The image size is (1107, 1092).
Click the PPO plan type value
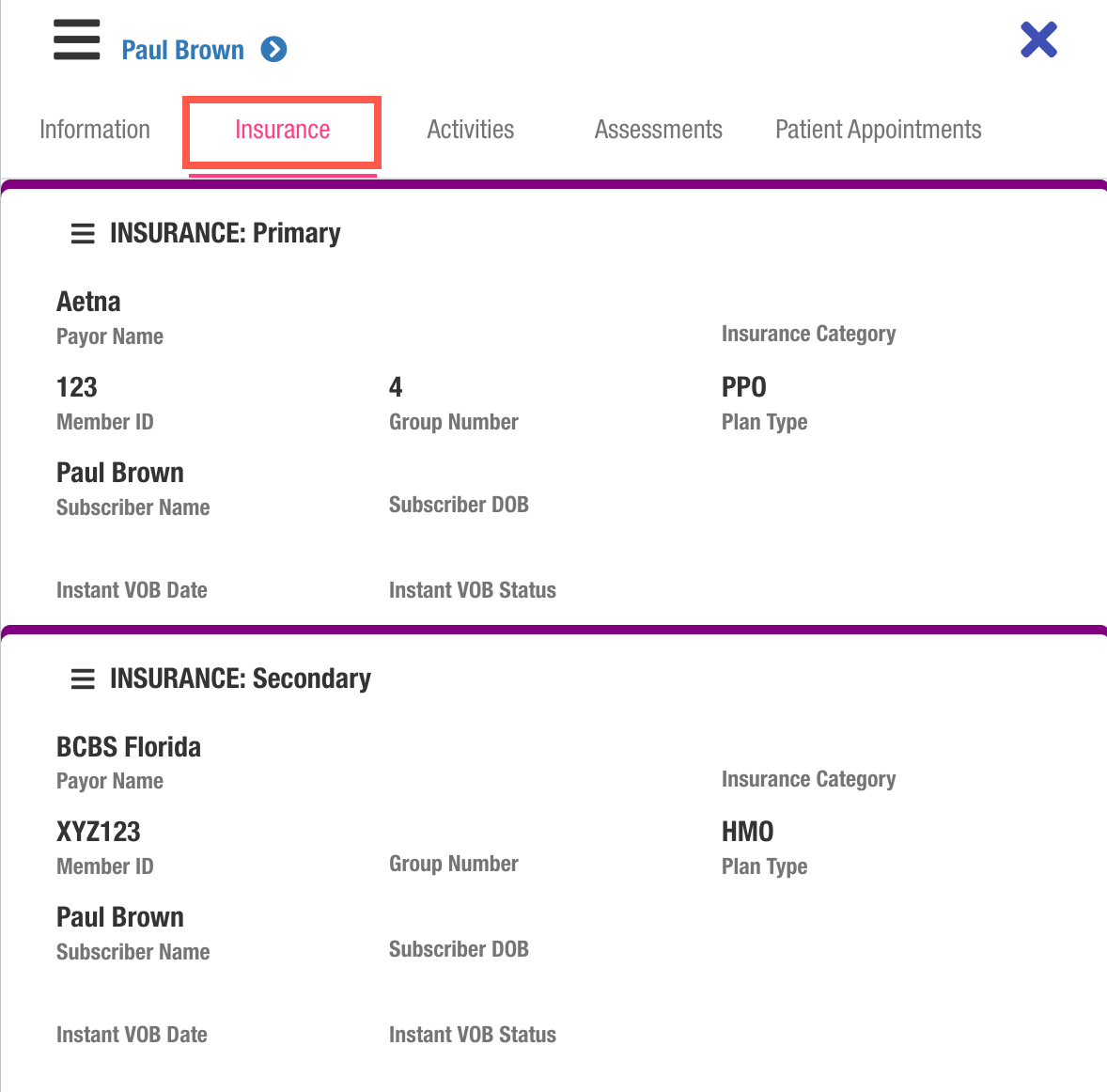pyautogui.click(x=743, y=387)
